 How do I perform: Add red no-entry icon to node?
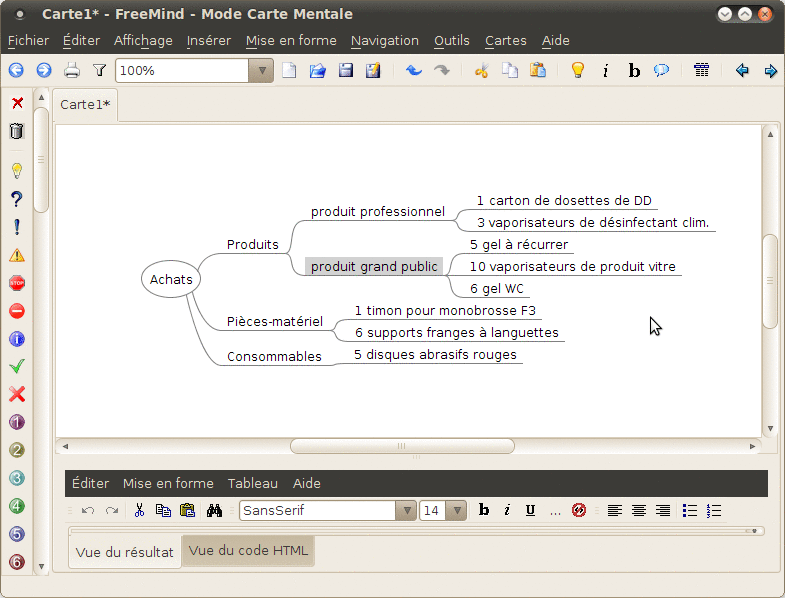click(17, 311)
